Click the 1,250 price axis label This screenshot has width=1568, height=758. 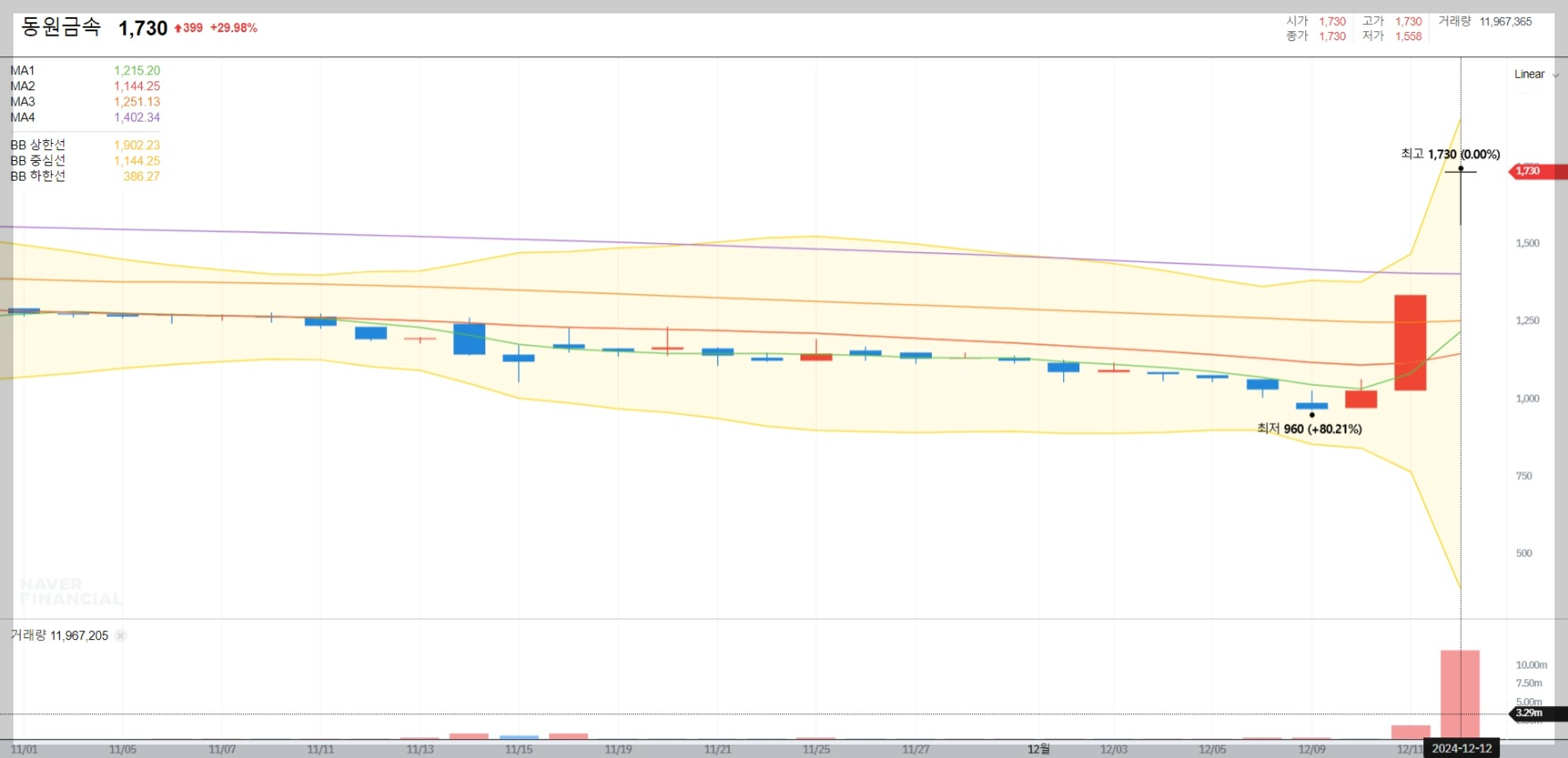(x=1528, y=320)
